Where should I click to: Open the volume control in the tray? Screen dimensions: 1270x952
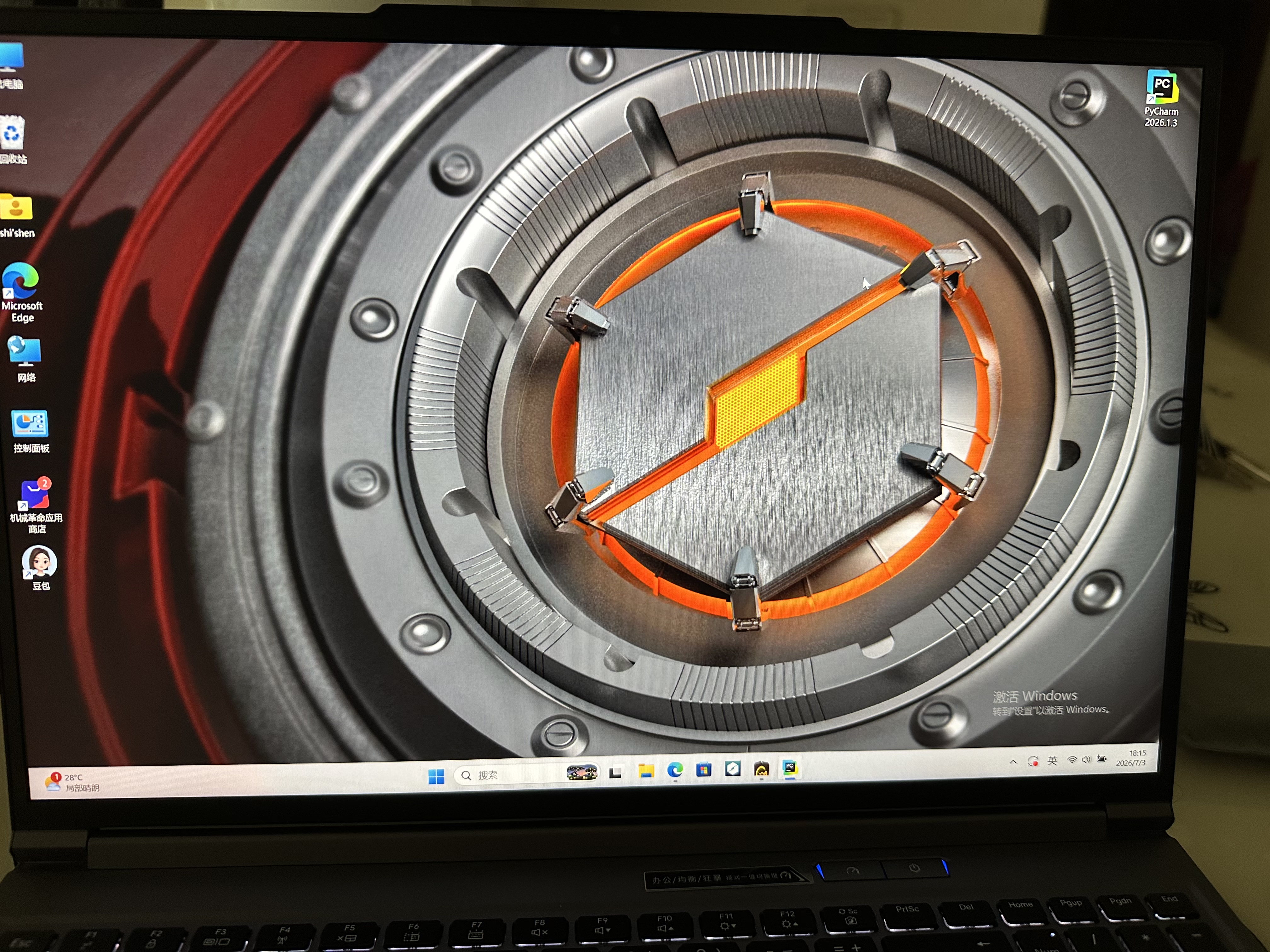(x=1086, y=759)
